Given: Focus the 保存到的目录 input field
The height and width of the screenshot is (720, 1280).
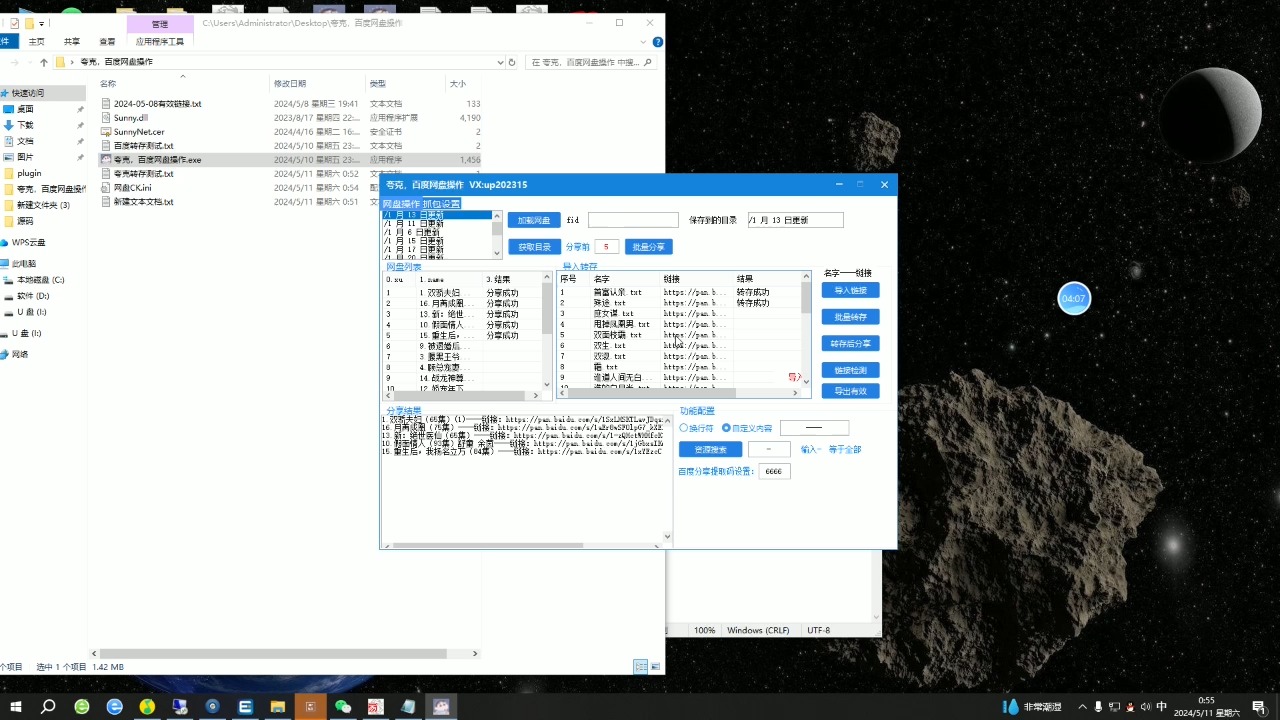Looking at the screenshot, I should [795, 220].
